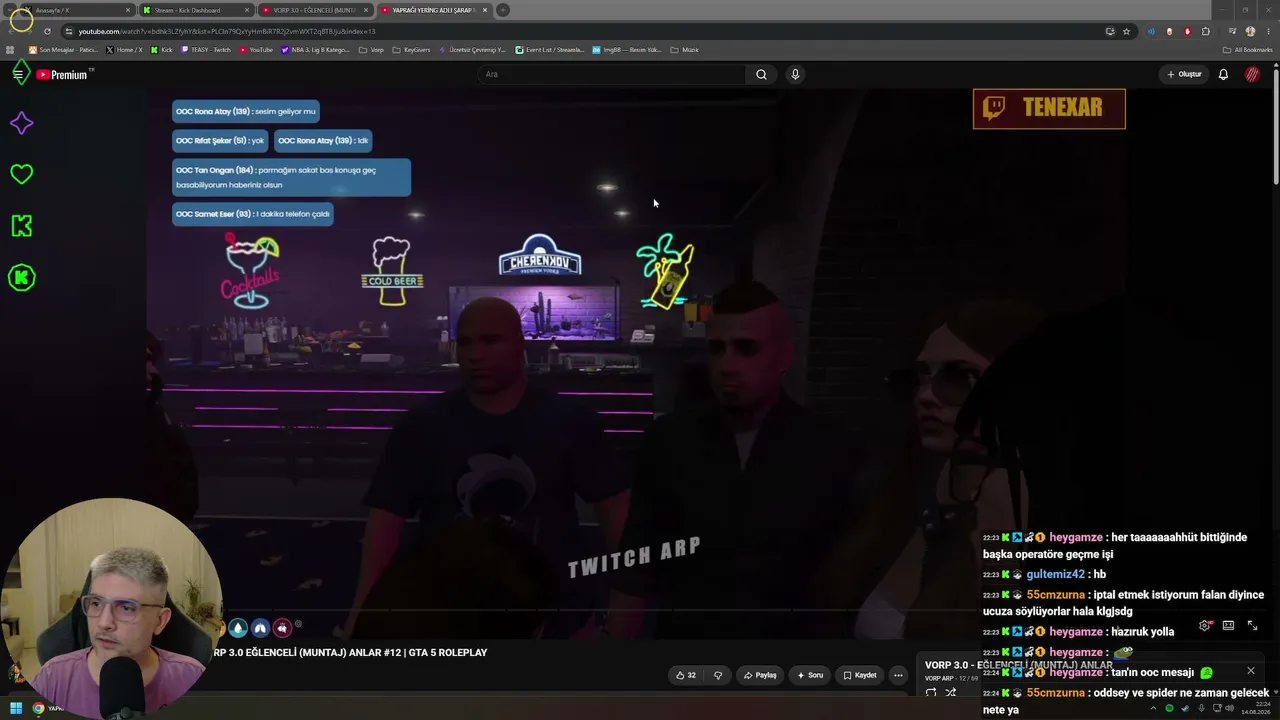Open the Chrome extensions puzzle menu

pyautogui.click(x=1206, y=31)
